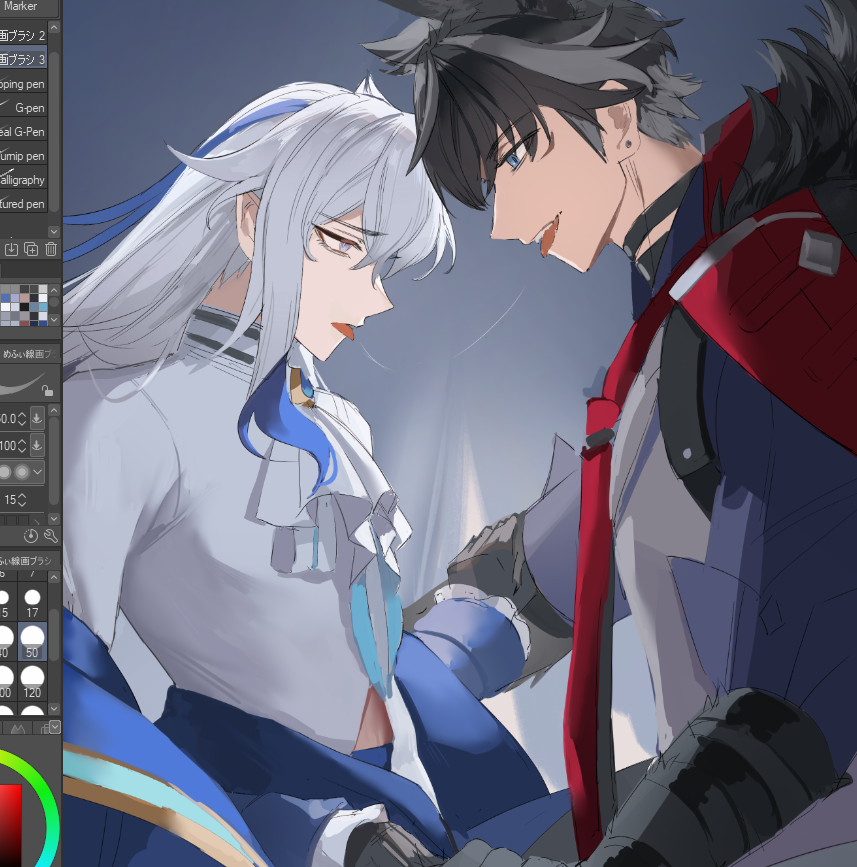Screen dimensions: 857x867
Task: Click brush size presets scroll-up arrow
Action: pyautogui.click(x=54, y=577)
